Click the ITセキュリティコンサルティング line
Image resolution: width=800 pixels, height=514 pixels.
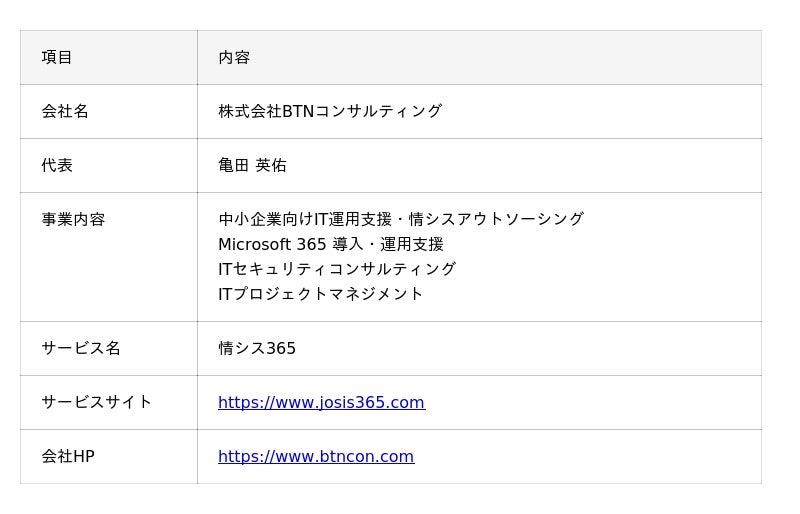pos(336,269)
